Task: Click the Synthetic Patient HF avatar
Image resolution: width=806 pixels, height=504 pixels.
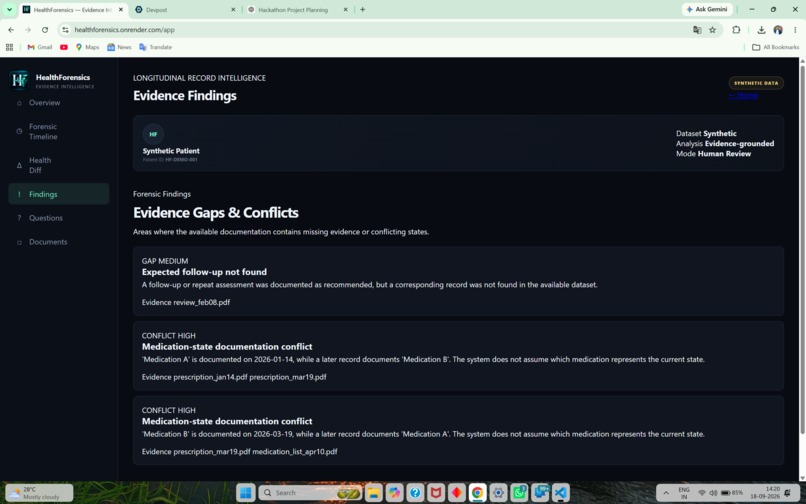Action: [x=153, y=134]
